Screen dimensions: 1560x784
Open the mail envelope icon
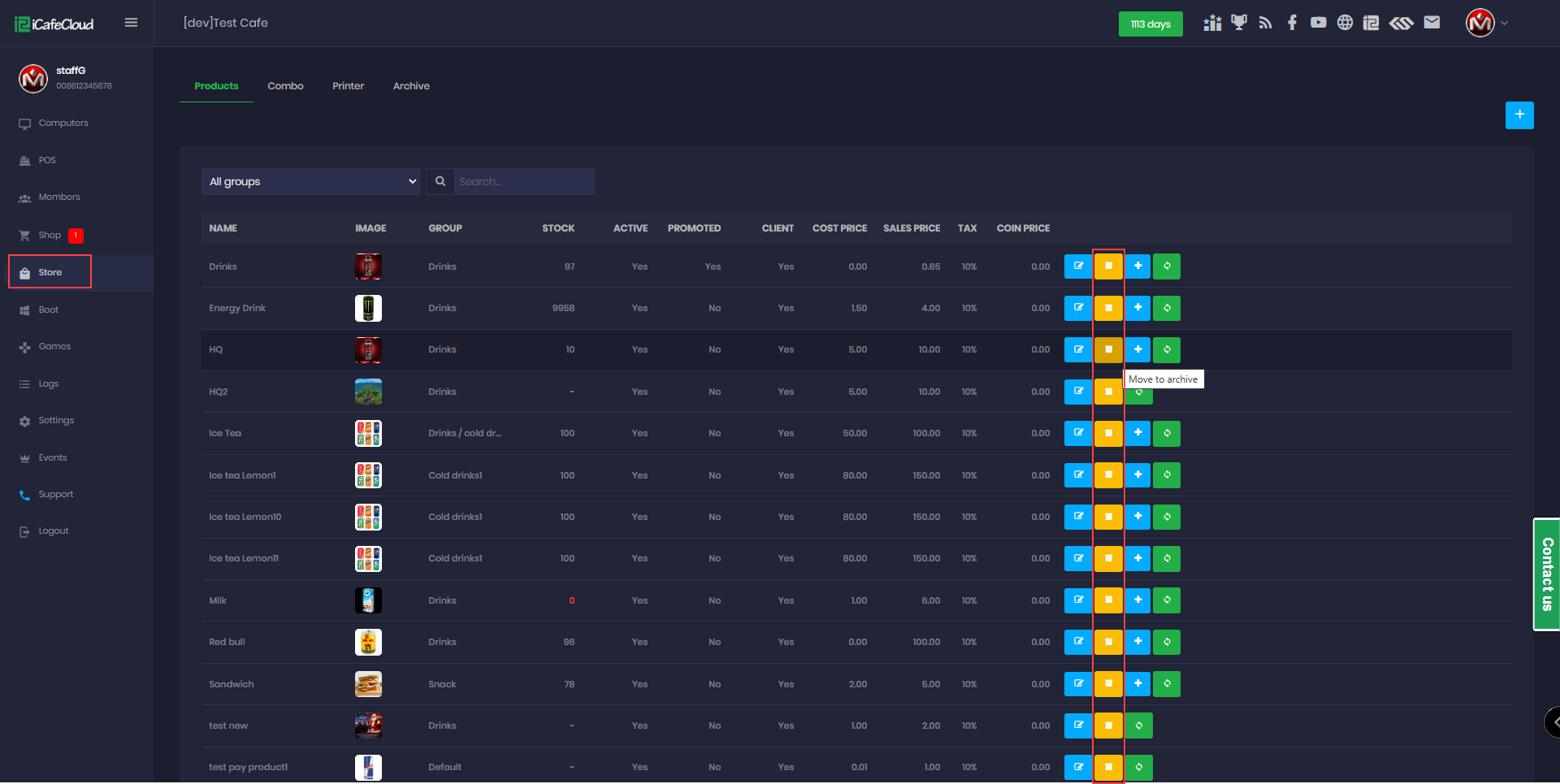click(x=1432, y=23)
